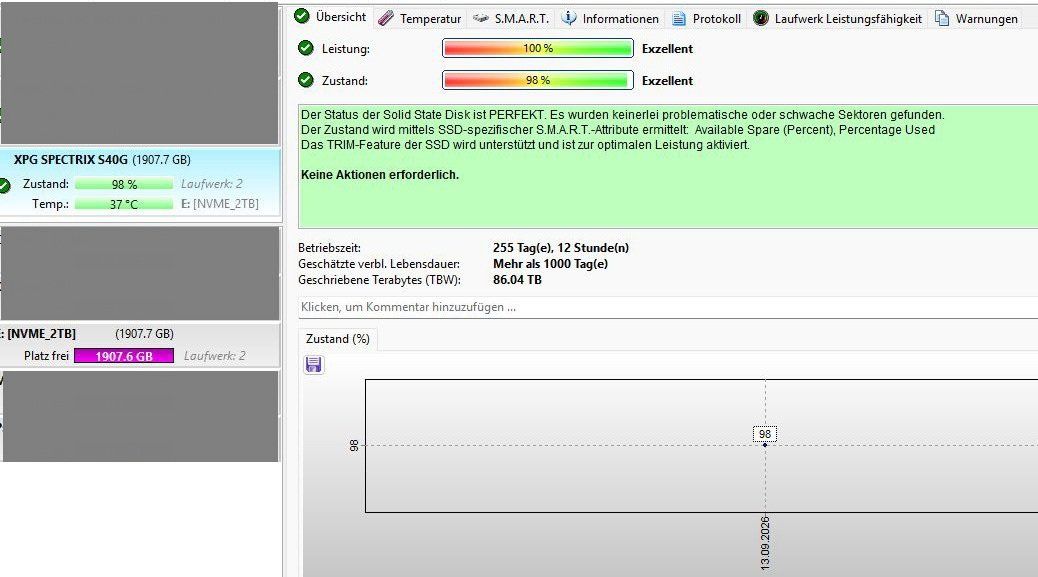Open the S.M.A.R.T. tab
Viewport: 1038px width, 577px height.
point(512,19)
